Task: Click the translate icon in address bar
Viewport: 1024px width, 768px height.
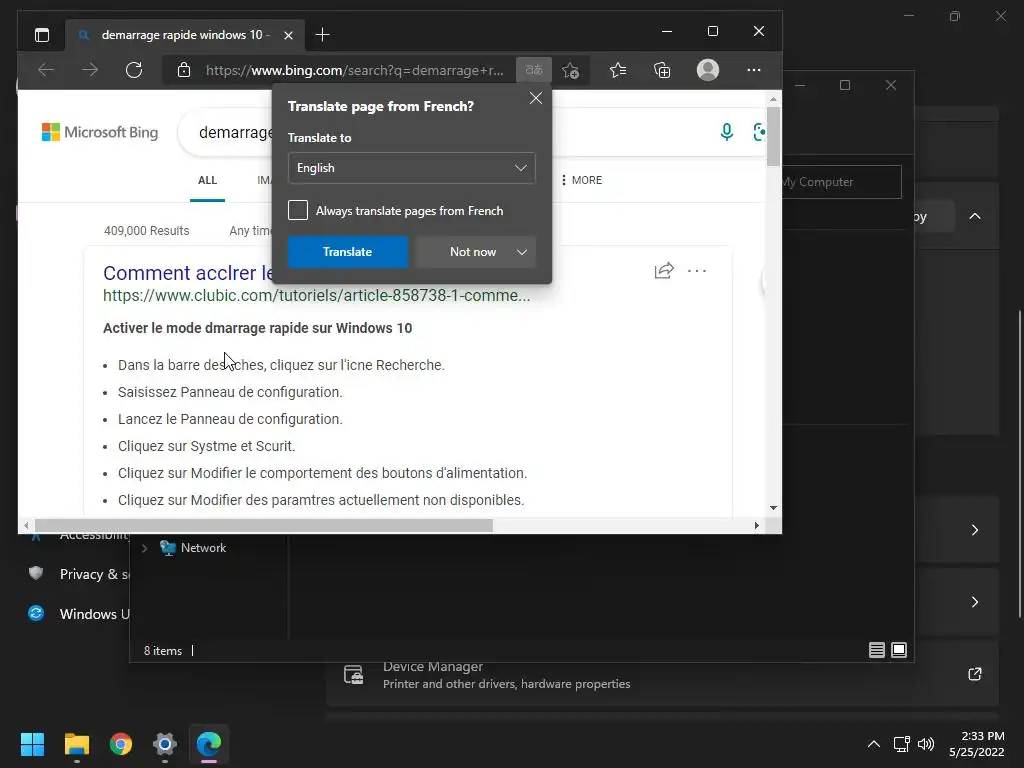Action: pyautogui.click(x=534, y=70)
